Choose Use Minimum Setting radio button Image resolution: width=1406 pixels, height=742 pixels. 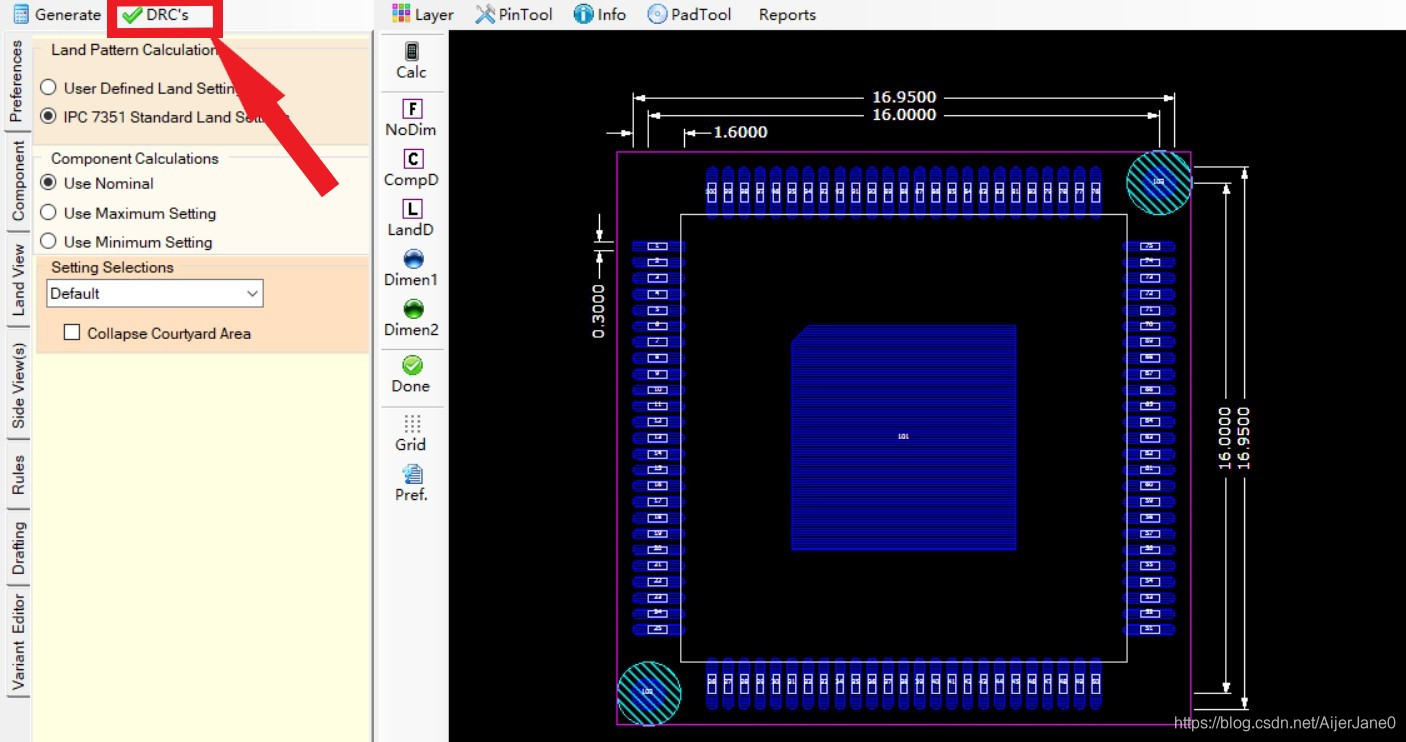pyautogui.click(x=48, y=242)
